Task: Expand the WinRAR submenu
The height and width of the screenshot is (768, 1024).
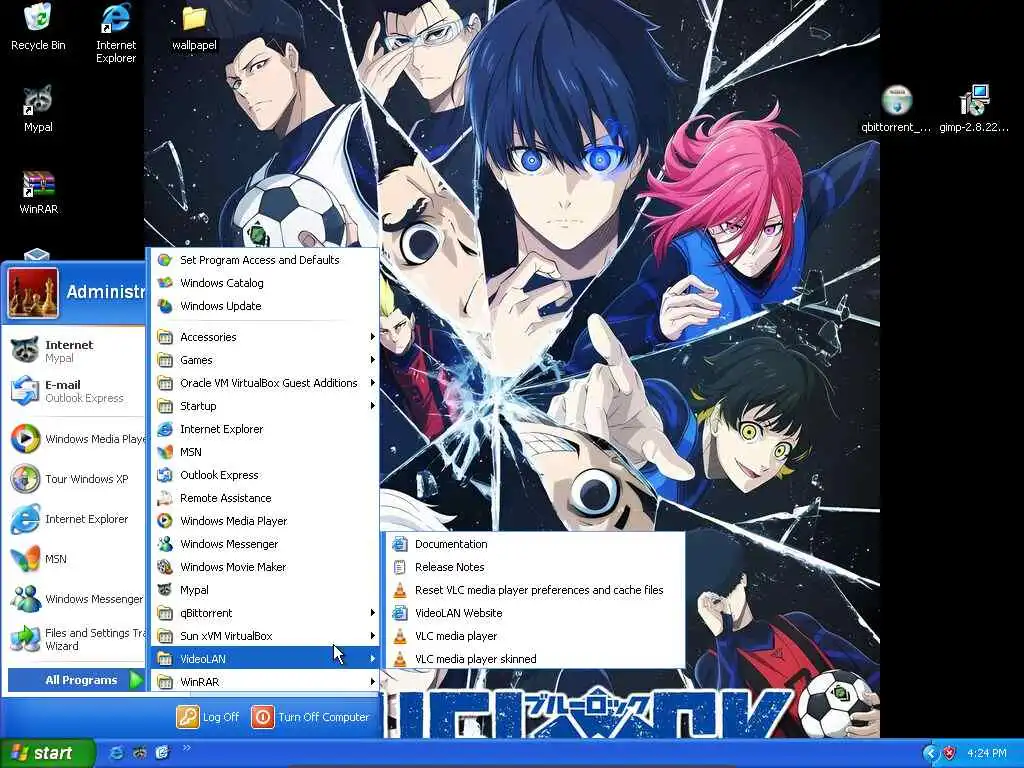Action: 265,682
